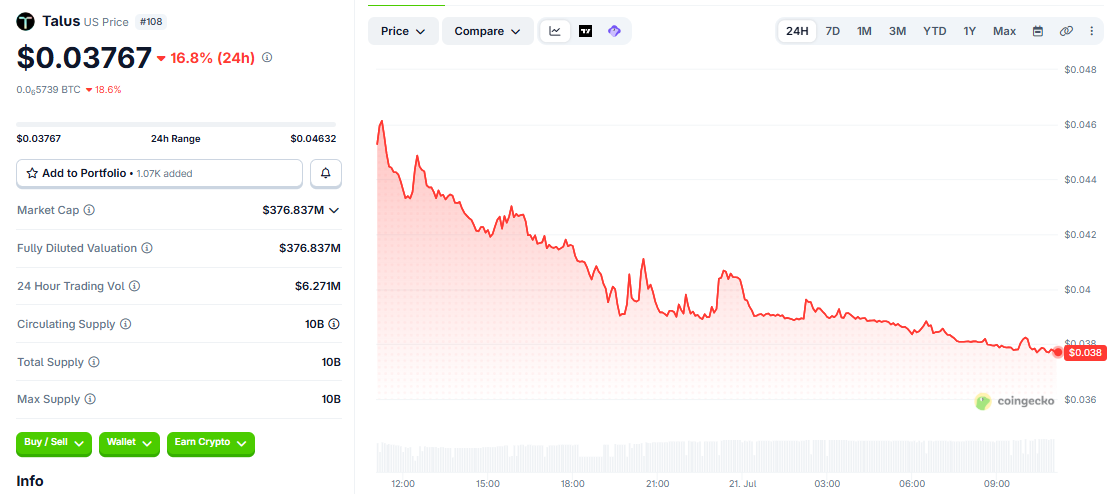
Task: Click the info icon beside 24h price change
Action: pos(267,58)
